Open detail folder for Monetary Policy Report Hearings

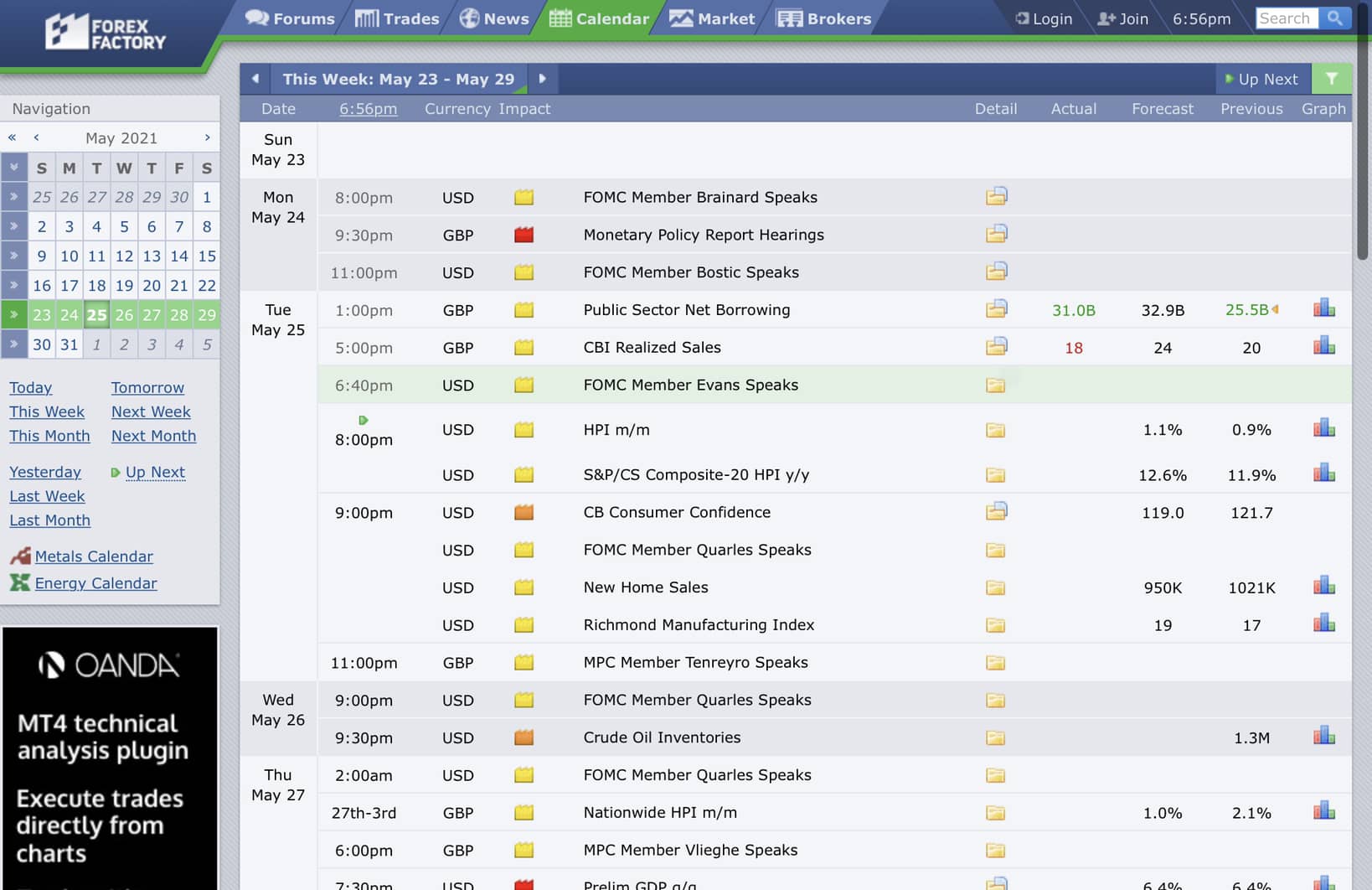[x=996, y=234]
